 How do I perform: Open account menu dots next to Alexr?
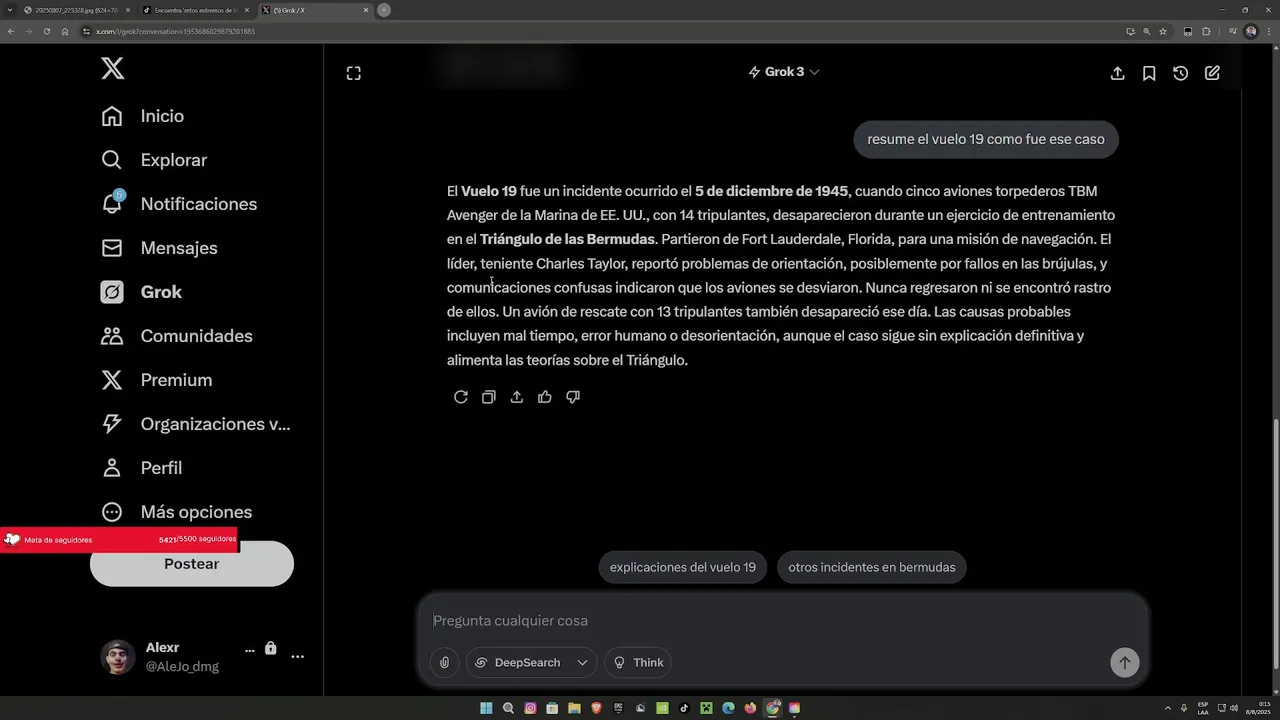[x=297, y=657]
